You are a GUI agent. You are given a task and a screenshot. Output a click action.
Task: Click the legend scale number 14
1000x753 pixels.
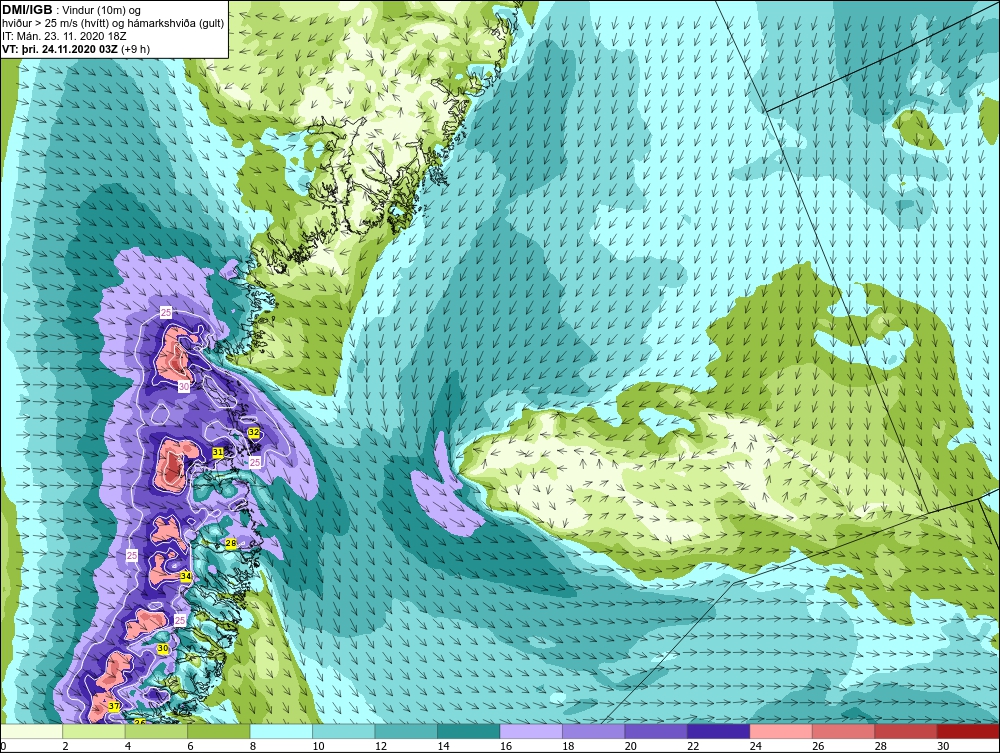click(x=443, y=746)
